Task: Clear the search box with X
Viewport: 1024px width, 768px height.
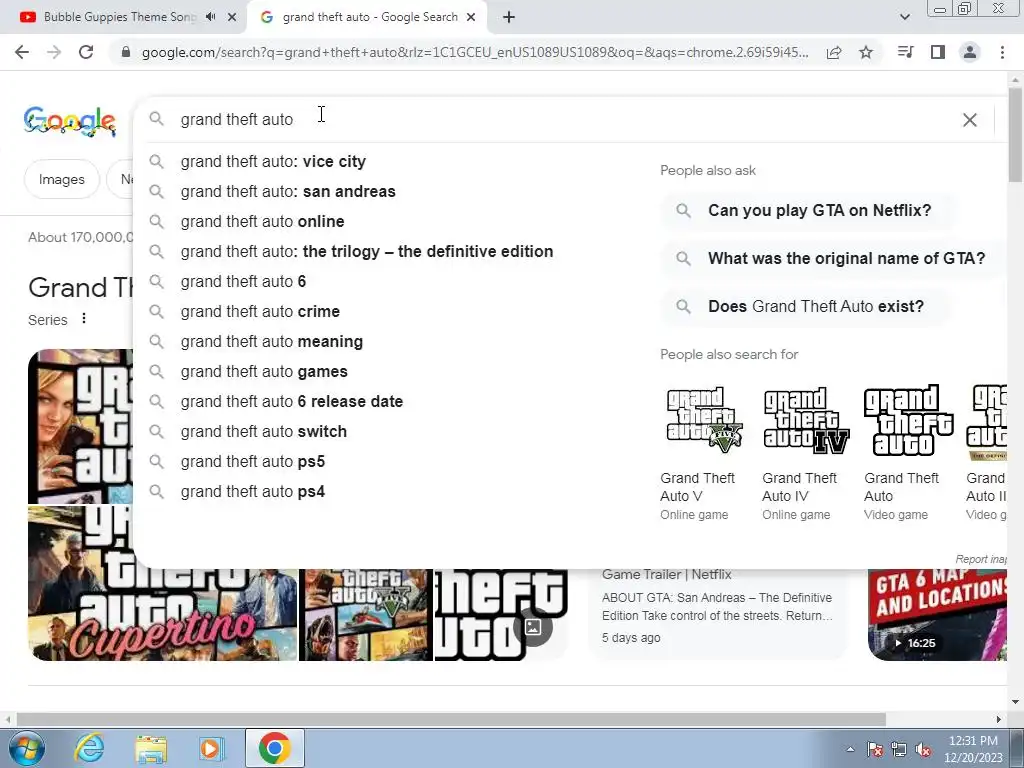Action: (970, 120)
